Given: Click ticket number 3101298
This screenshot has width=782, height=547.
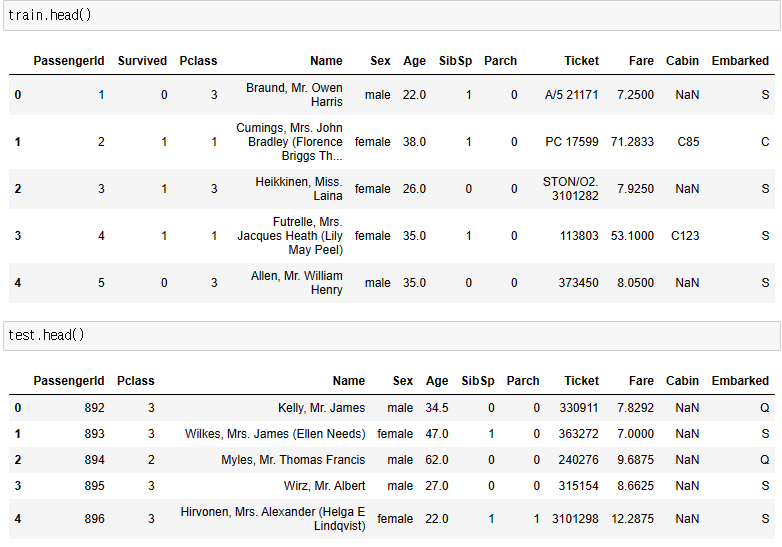Looking at the screenshot, I should click(575, 519).
